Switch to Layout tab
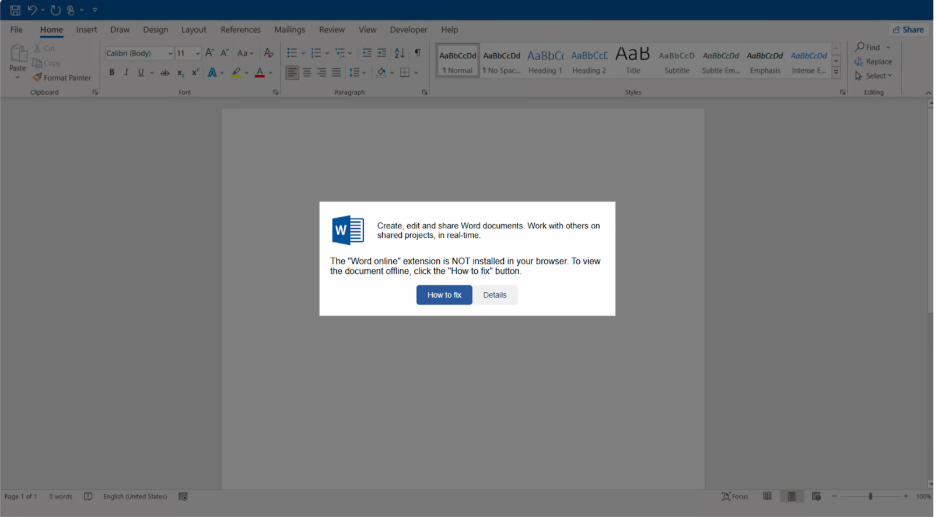The height and width of the screenshot is (517, 936). [193, 29]
